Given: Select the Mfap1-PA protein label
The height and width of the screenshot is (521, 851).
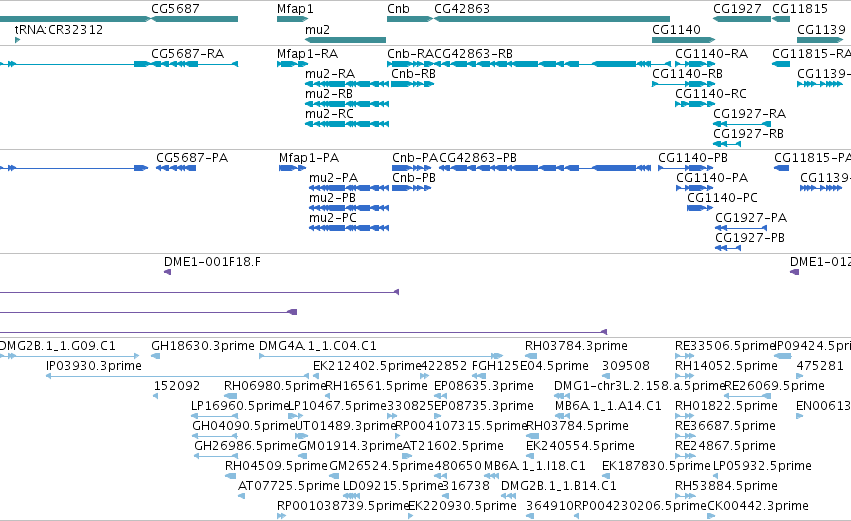Looking at the screenshot, I should (x=309, y=158).
